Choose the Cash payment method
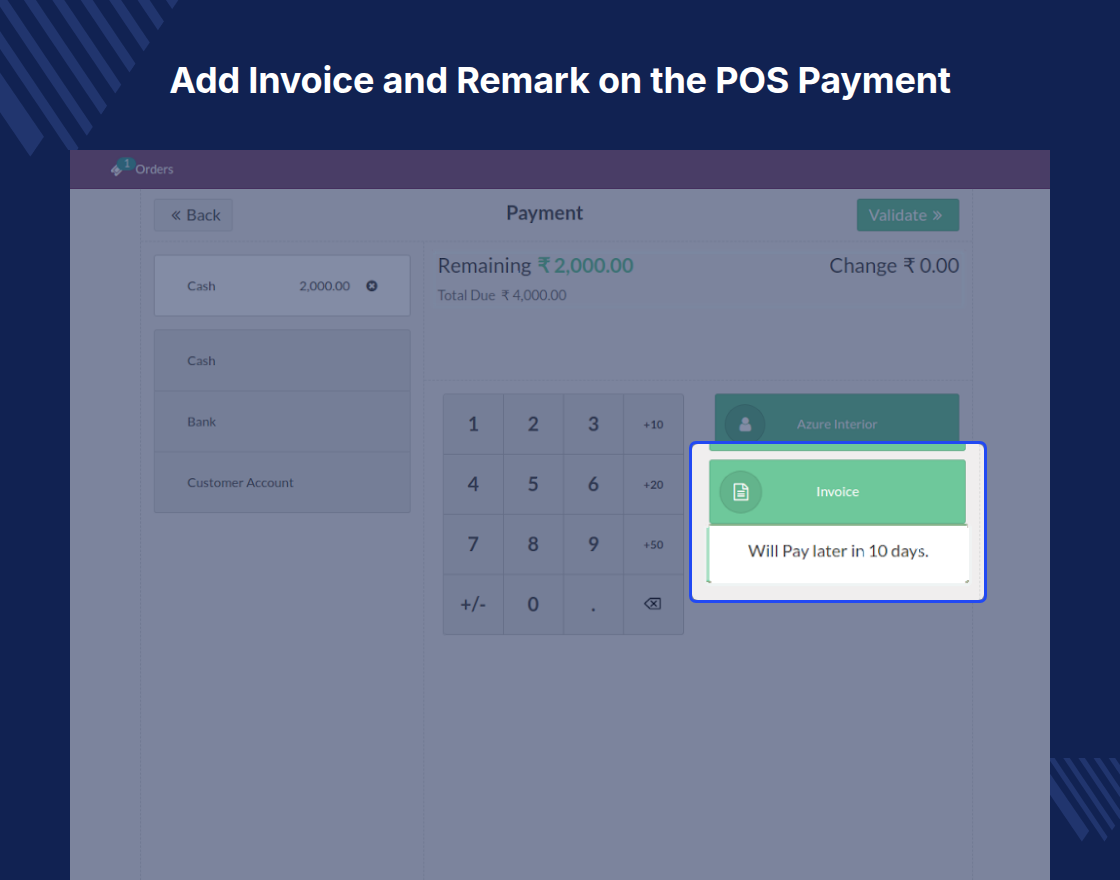Screen dimensions: 1120x880 [282, 361]
